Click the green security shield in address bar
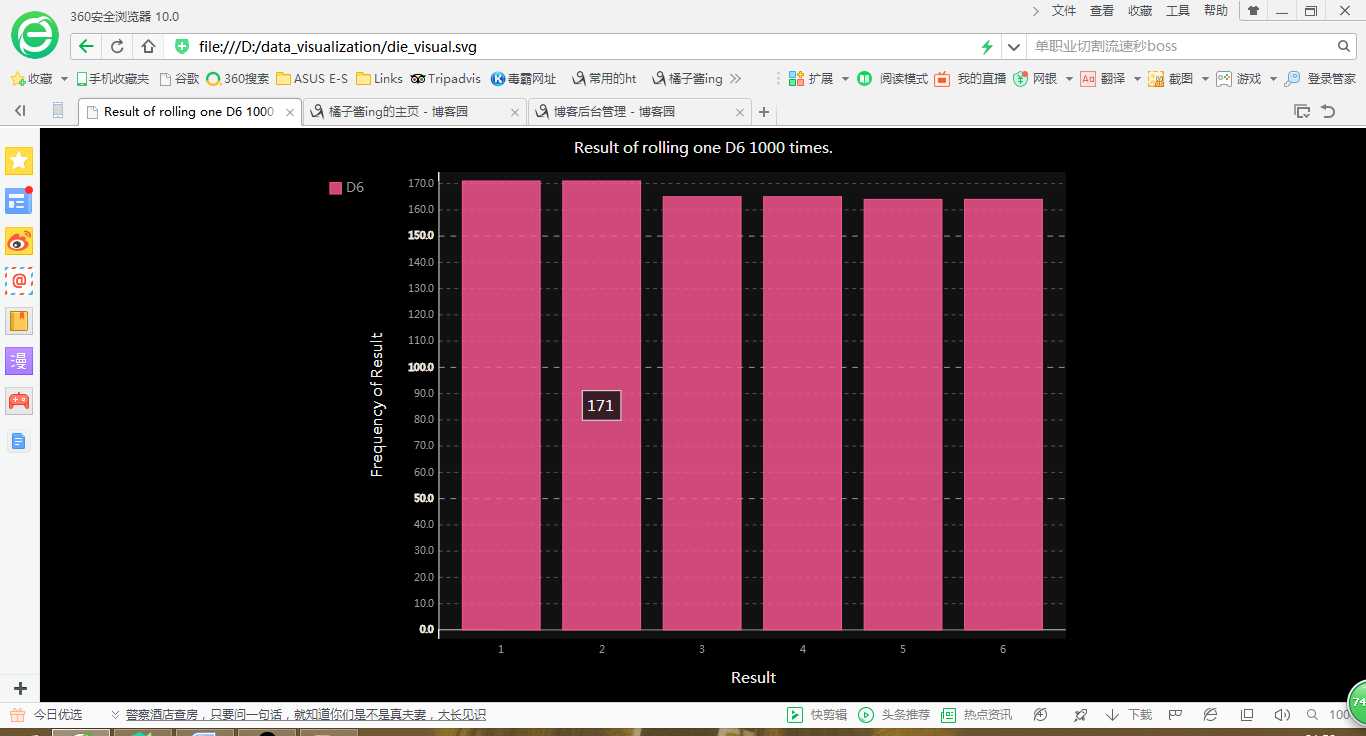Image resolution: width=1366 pixels, height=736 pixels. 182,46
